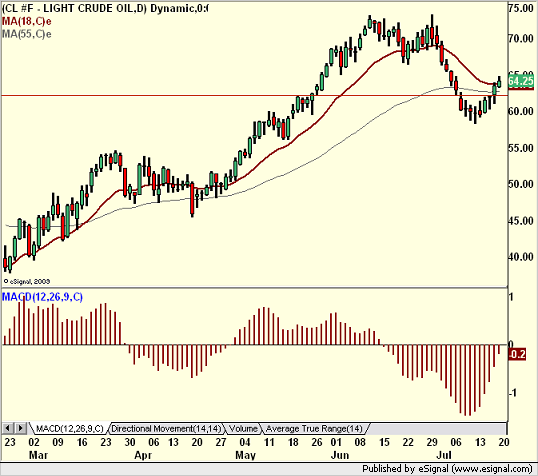The image size is (538, 476).
Task: Click the MA(18,C)e study label
Action: [x=26, y=22]
